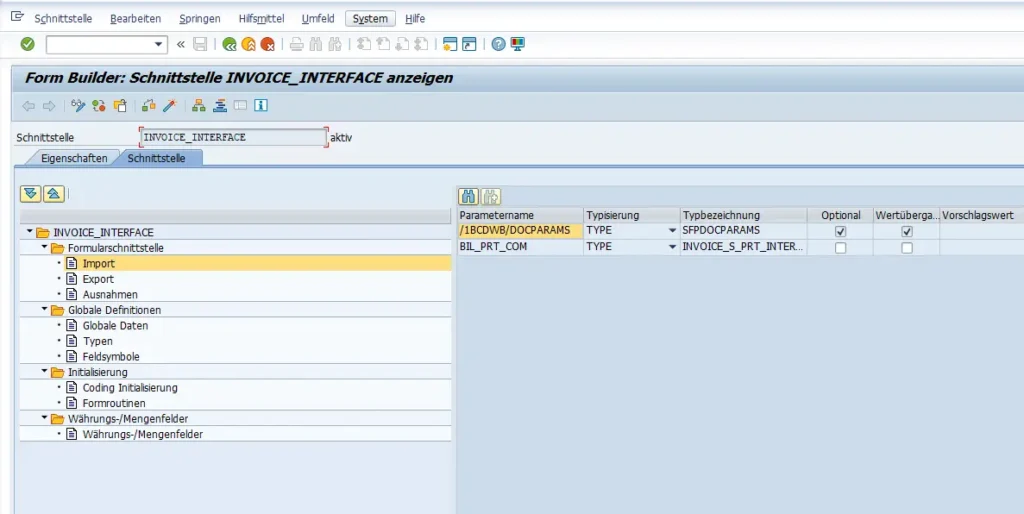The height and width of the screenshot is (514, 1024).
Task: Click the SFPDOCPARAMS Typbezeichnung cell
Action: [x=743, y=231]
